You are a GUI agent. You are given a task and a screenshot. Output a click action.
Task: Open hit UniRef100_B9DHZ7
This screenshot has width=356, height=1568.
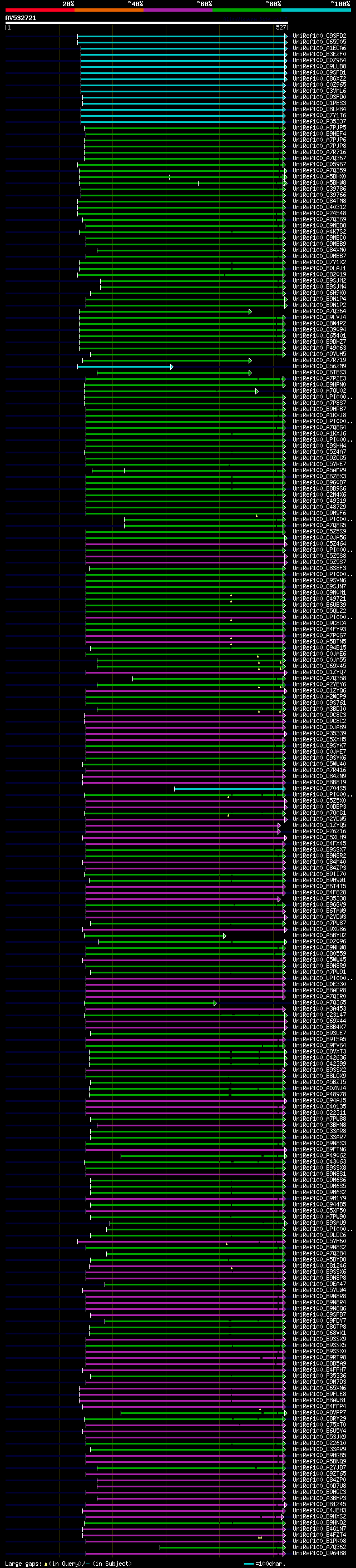tap(319, 342)
